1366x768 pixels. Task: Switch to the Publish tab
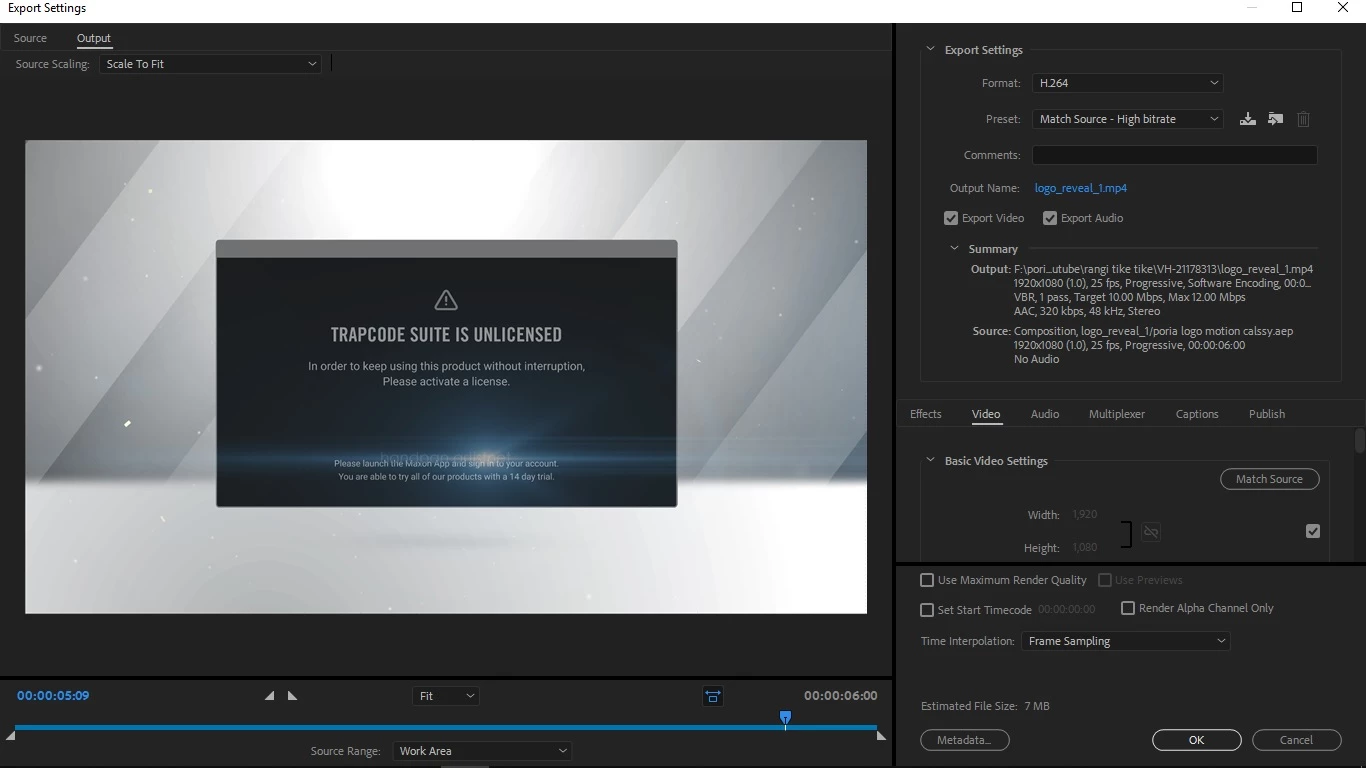click(x=1267, y=414)
